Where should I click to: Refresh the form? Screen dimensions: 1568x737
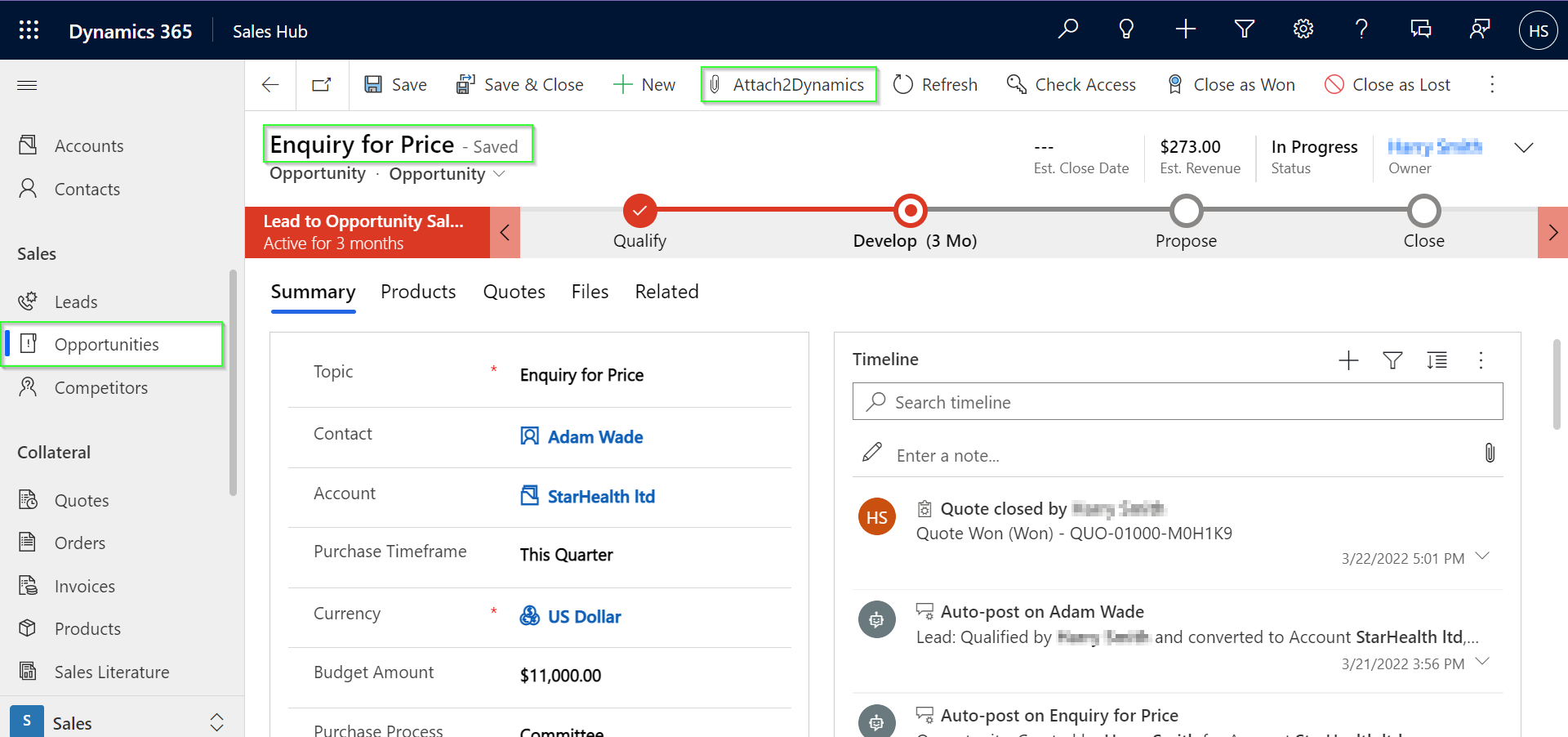pyautogui.click(x=935, y=84)
